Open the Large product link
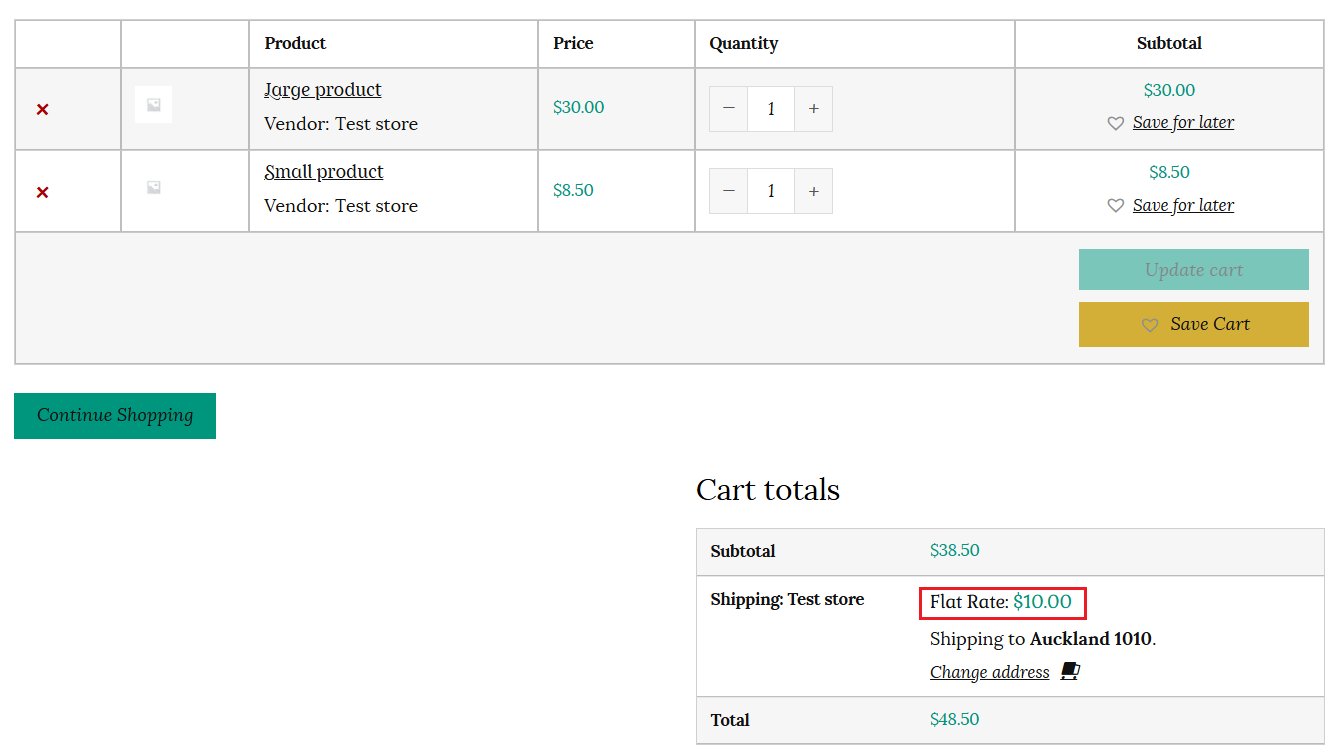The height and width of the screenshot is (751, 1339). (x=323, y=90)
